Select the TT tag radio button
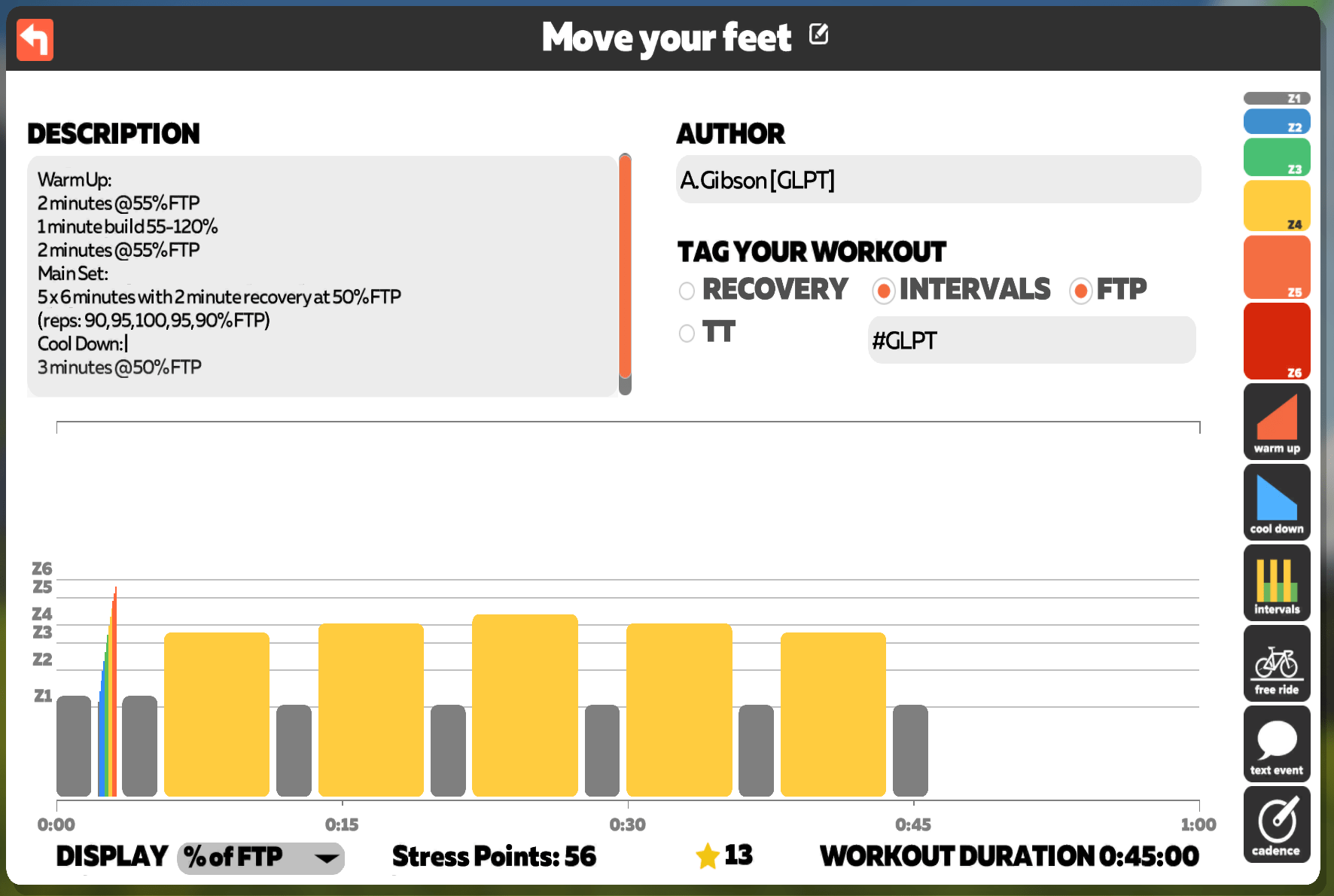The height and width of the screenshot is (896, 1334). click(x=687, y=333)
